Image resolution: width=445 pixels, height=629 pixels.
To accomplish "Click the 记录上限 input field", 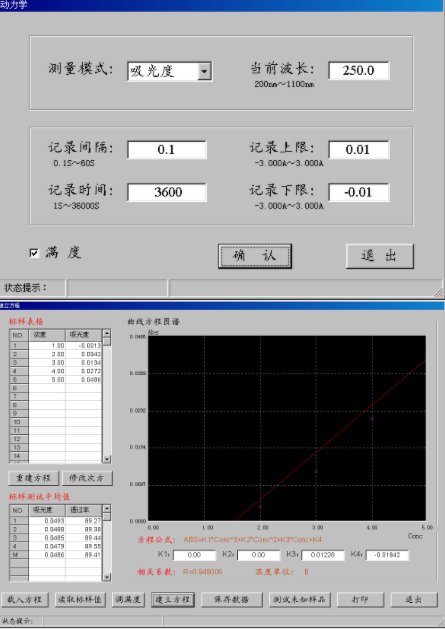I will click(x=359, y=150).
